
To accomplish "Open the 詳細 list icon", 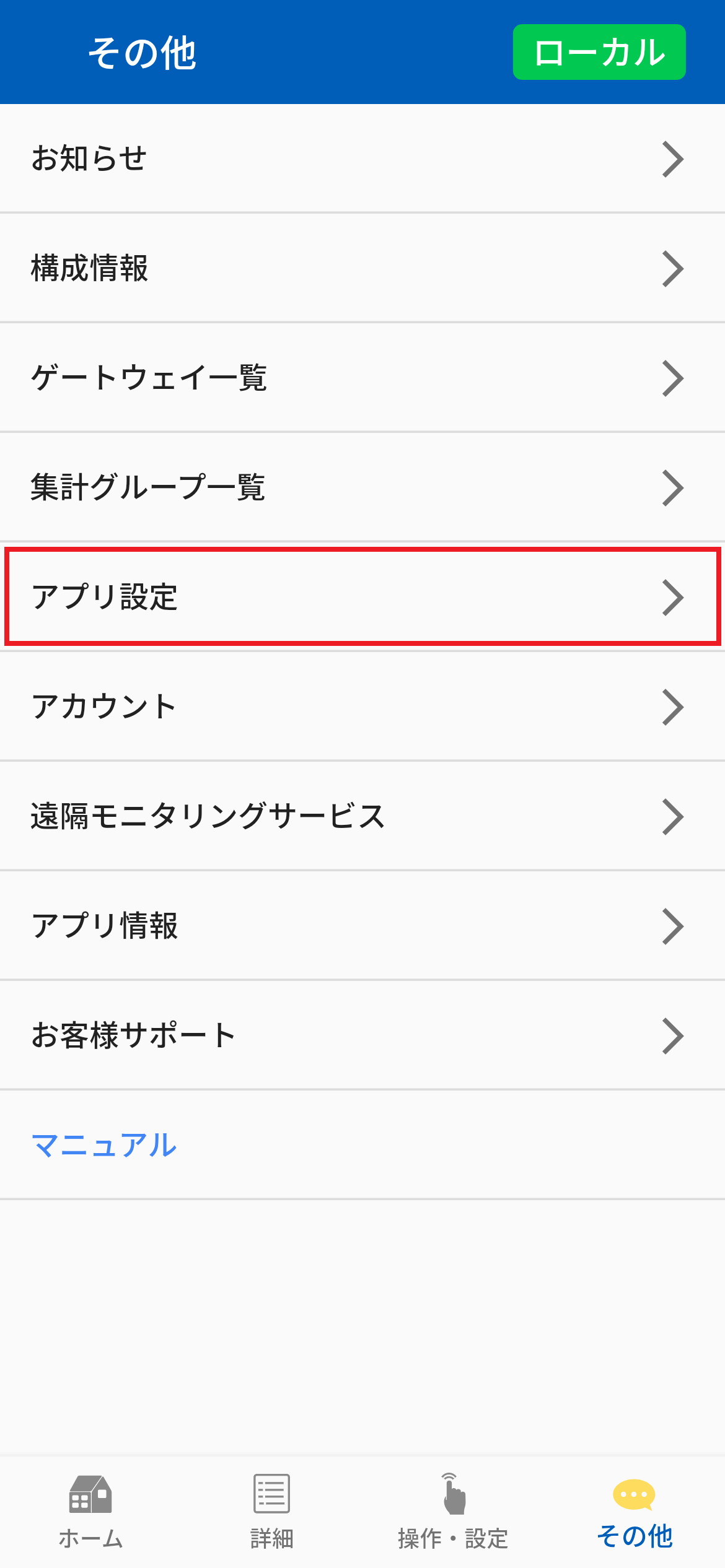I will 271,1494.
